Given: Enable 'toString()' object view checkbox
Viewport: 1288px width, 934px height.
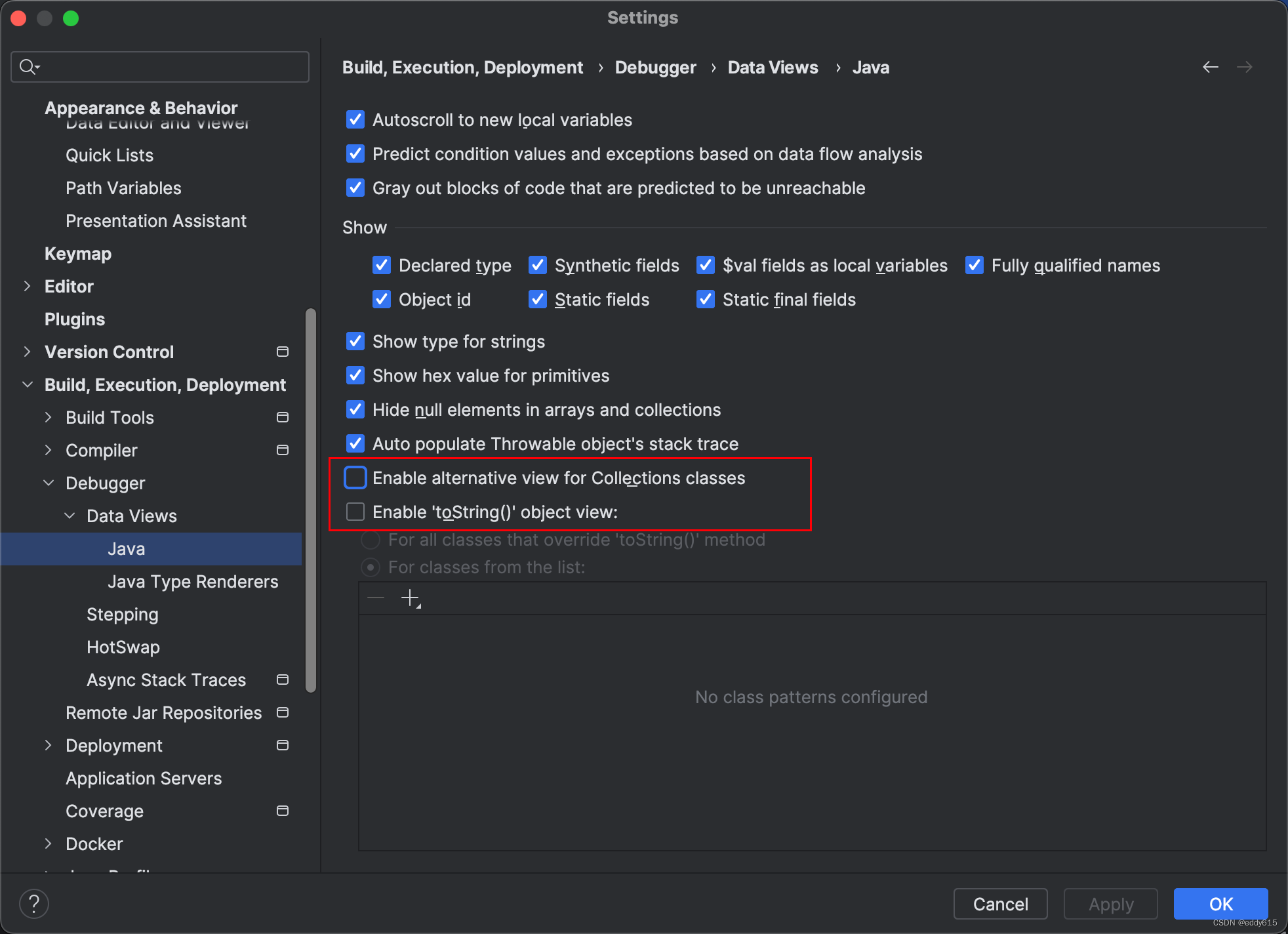Looking at the screenshot, I should point(355,512).
